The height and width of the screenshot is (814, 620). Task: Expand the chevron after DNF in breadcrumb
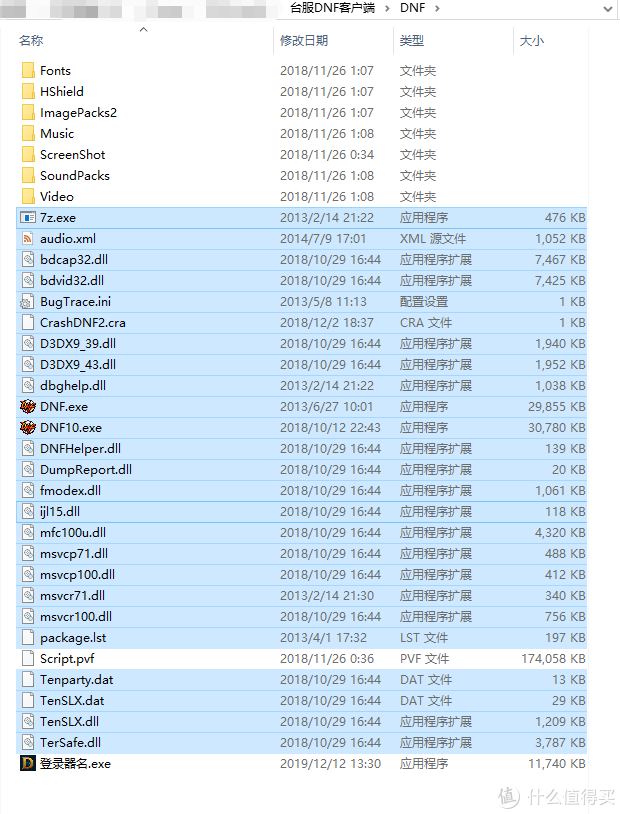coord(437,8)
